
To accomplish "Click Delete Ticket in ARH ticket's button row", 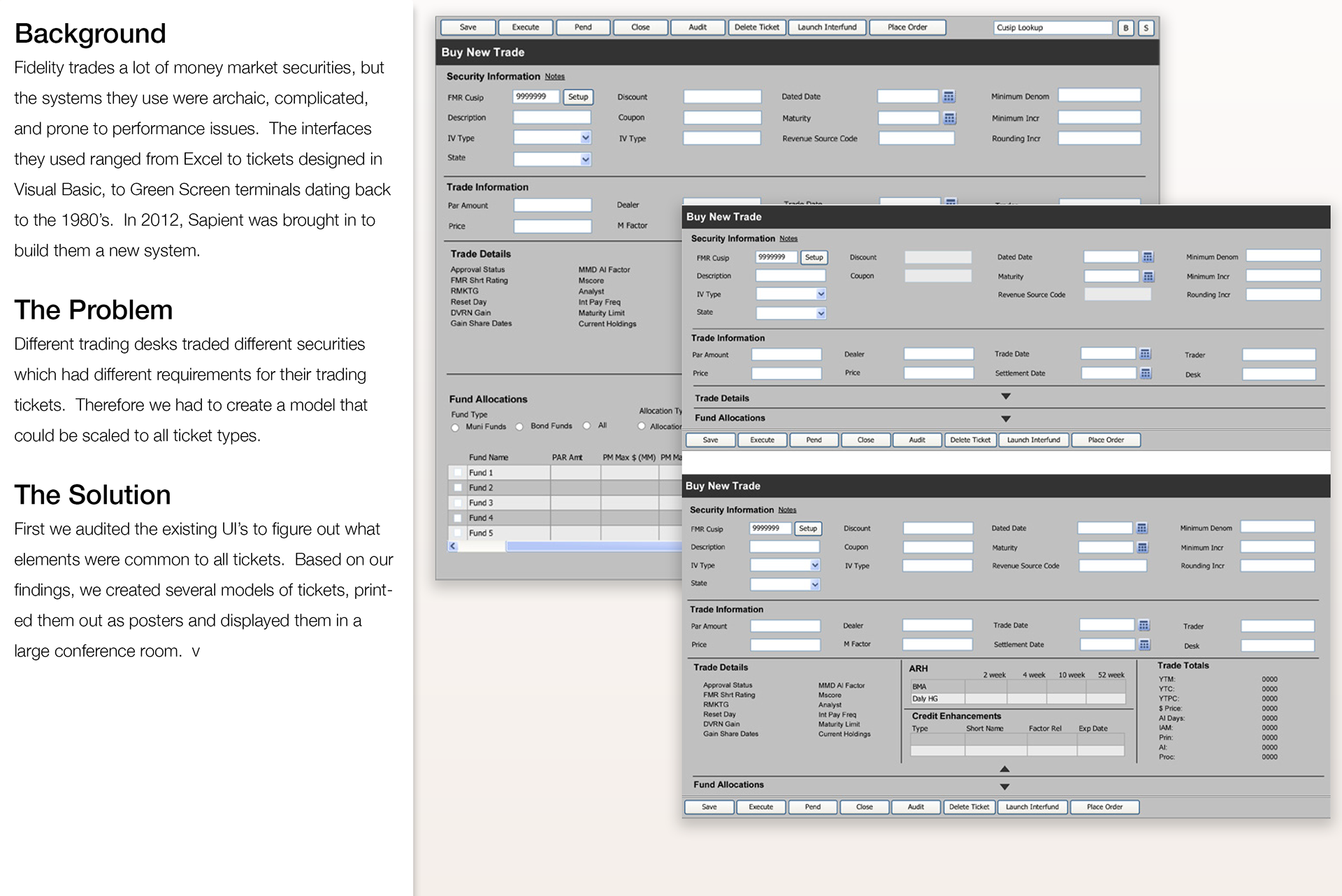I will [969, 807].
